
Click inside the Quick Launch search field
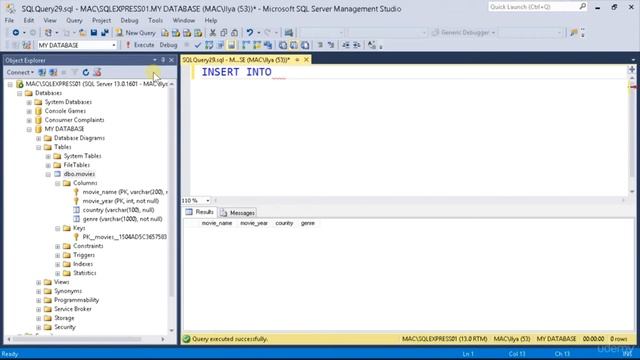coord(533,7)
